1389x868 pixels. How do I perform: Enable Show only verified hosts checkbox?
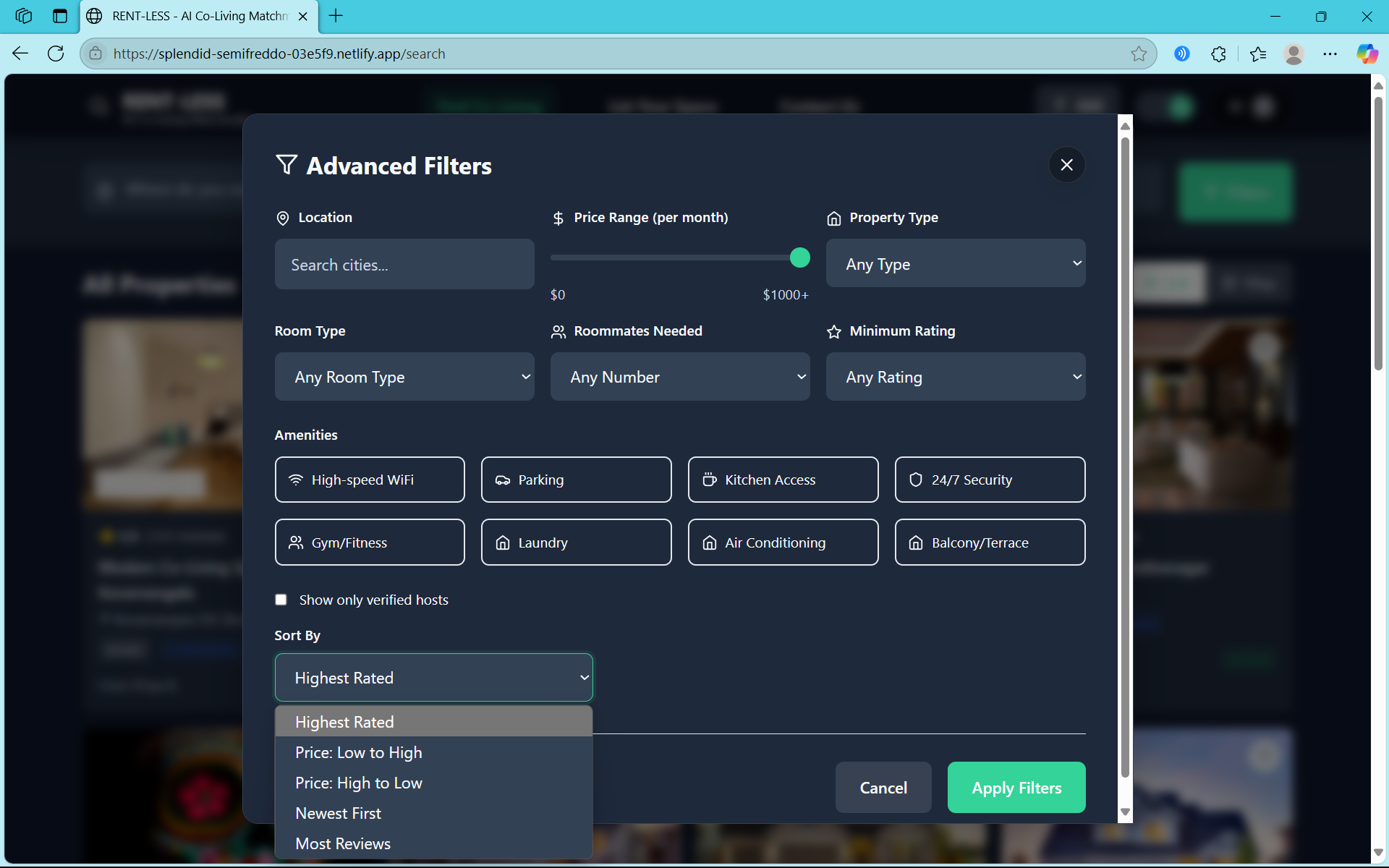[281, 600]
